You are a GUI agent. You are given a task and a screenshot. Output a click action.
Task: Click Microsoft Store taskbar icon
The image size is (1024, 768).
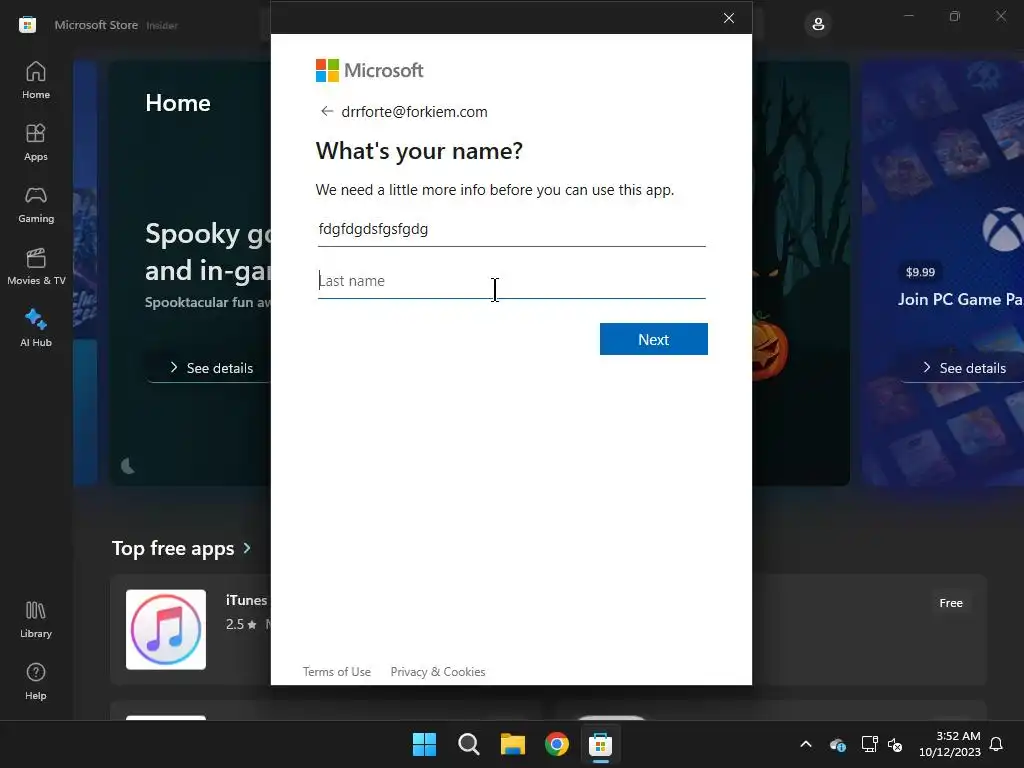click(x=600, y=744)
